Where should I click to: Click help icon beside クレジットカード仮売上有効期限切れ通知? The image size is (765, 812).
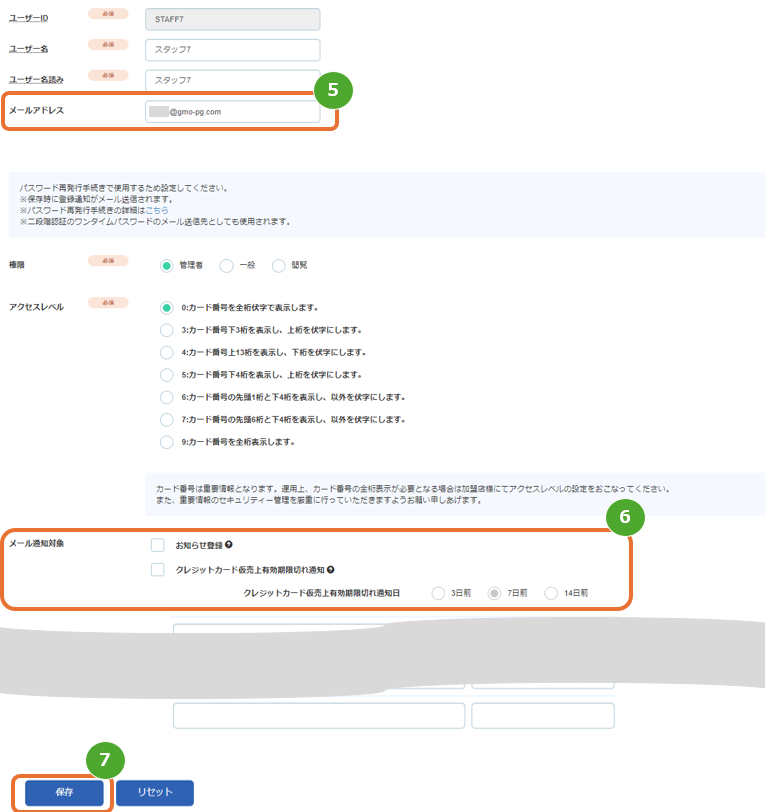tap(330, 570)
